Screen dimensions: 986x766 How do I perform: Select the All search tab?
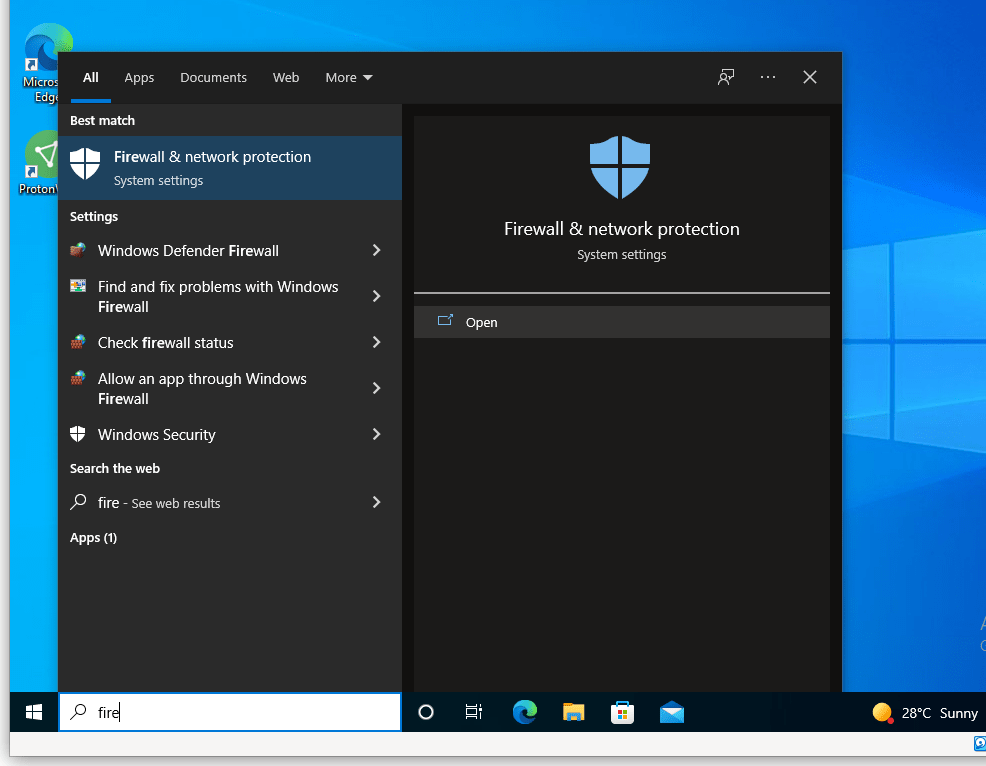point(91,77)
